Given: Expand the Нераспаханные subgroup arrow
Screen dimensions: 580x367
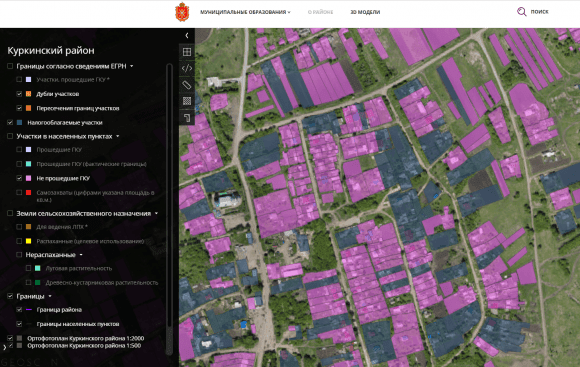Looking at the screenshot, I should 81,255.
